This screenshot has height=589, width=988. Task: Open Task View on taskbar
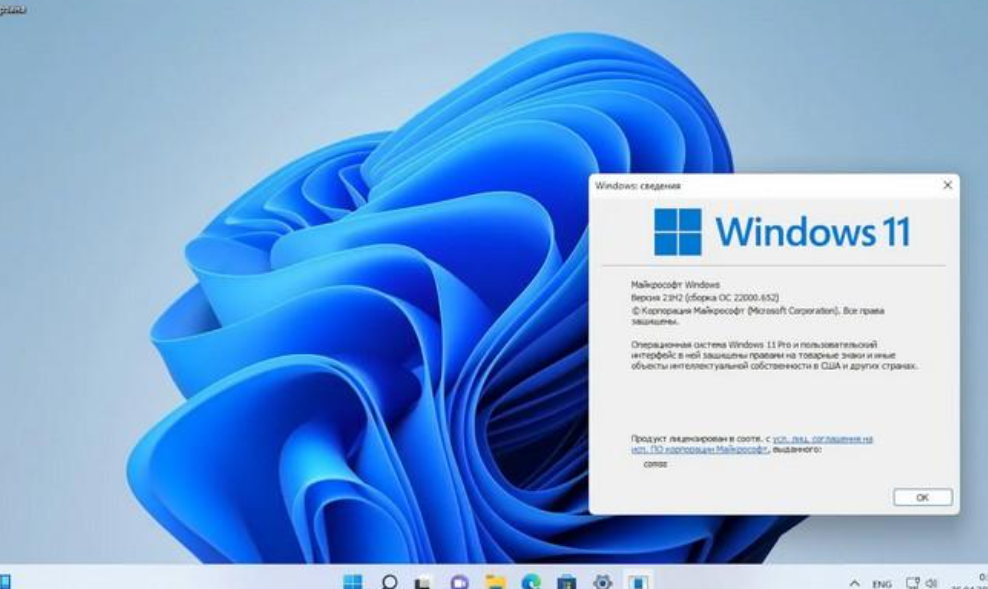[x=423, y=583]
